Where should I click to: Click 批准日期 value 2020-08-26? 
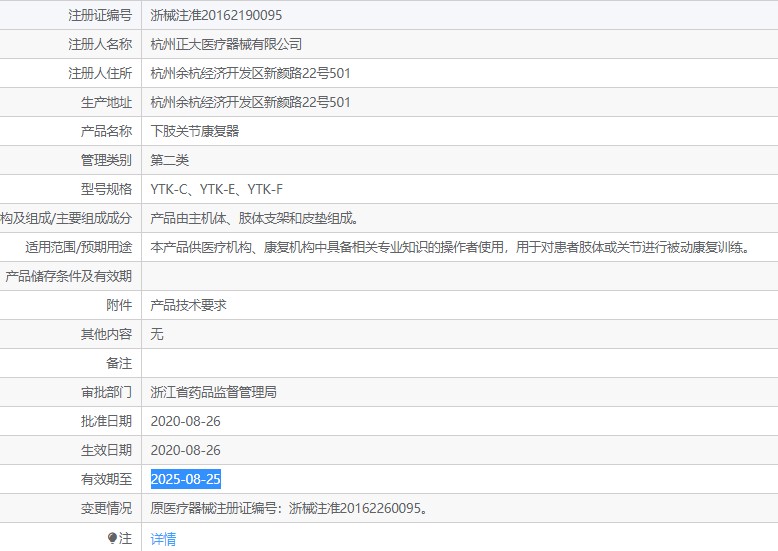click(x=186, y=421)
